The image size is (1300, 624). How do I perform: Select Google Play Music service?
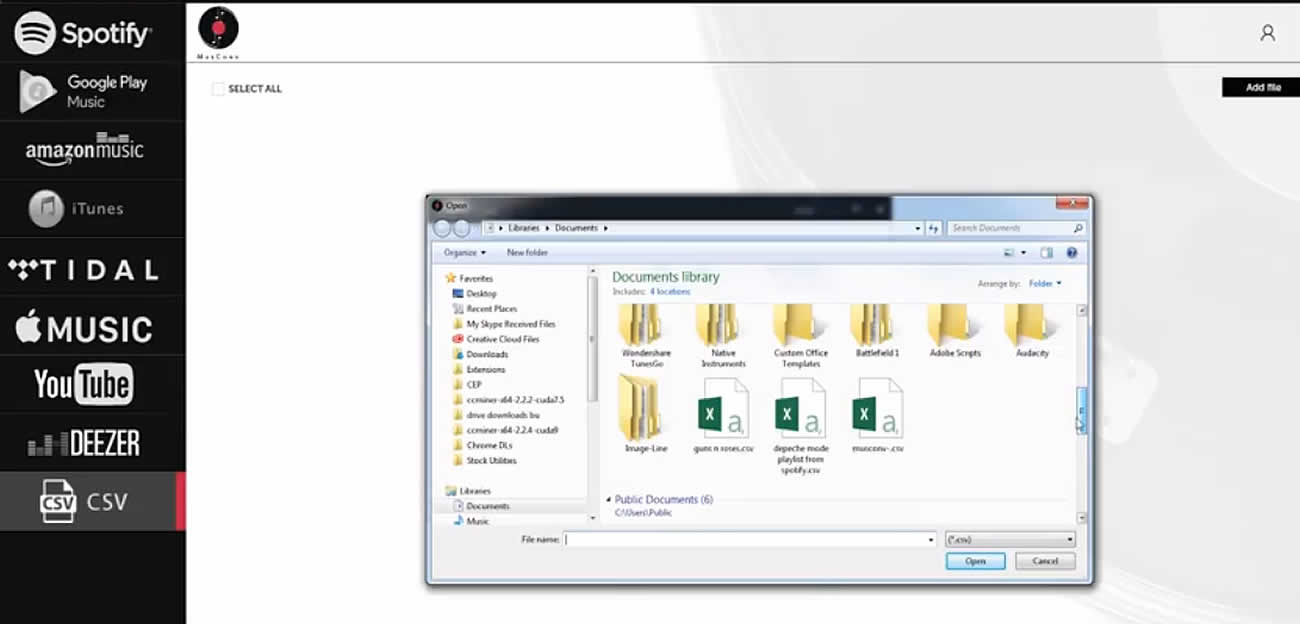(92, 92)
